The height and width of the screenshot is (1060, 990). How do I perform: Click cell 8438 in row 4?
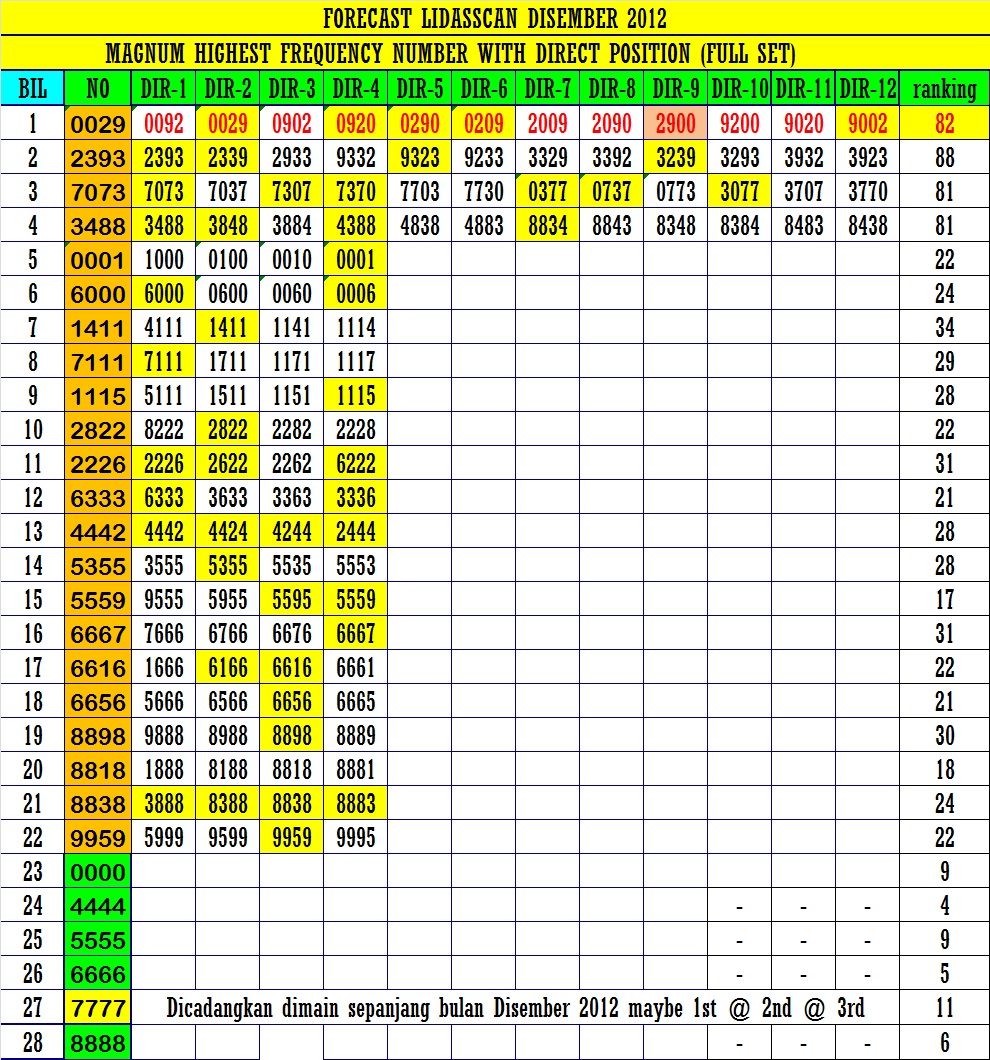(868, 225)
